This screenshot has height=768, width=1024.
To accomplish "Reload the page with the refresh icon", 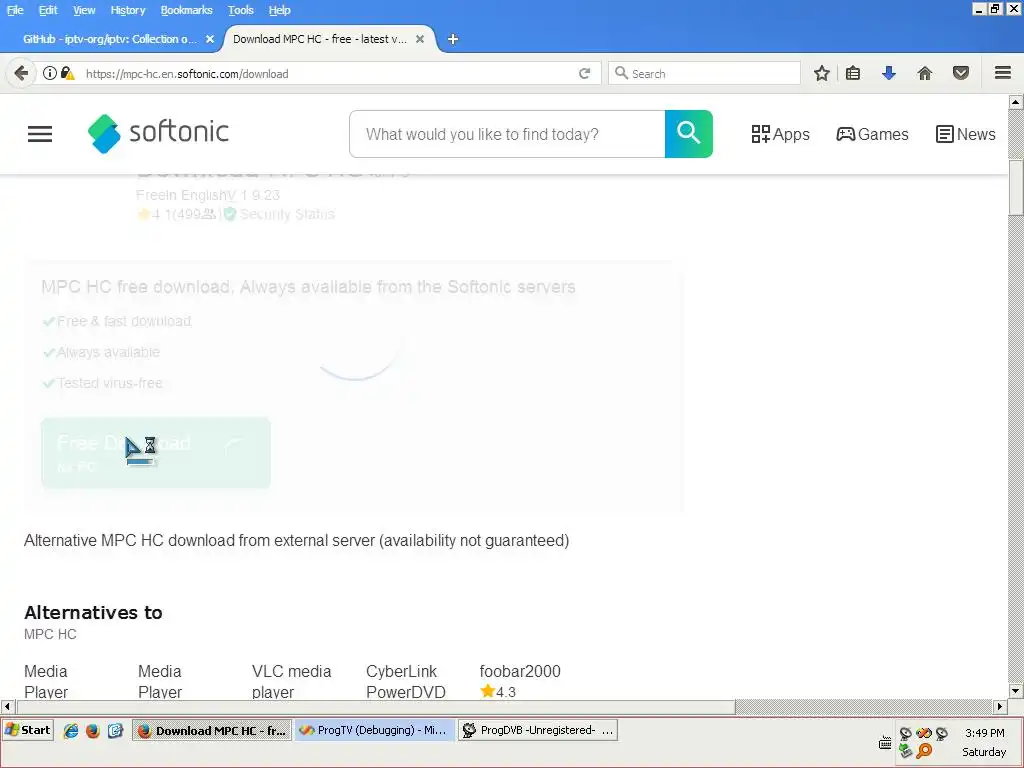I will 584,73.
